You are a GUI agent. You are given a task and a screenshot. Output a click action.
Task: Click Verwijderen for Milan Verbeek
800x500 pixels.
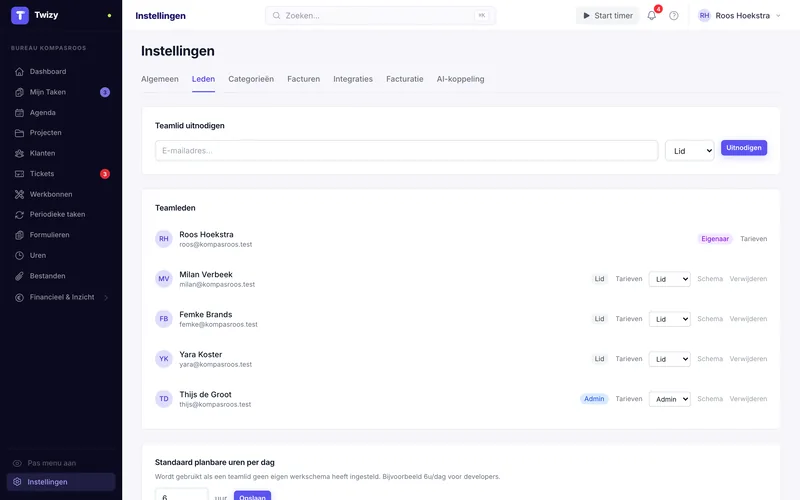pyautogui.click(x=748, y=279)
